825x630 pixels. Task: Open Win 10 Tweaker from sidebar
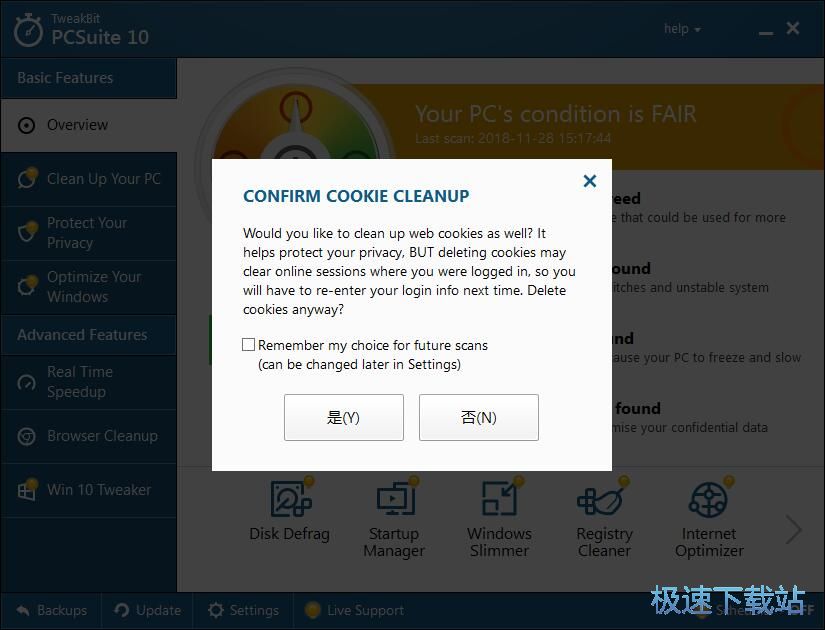pos(88,490)
